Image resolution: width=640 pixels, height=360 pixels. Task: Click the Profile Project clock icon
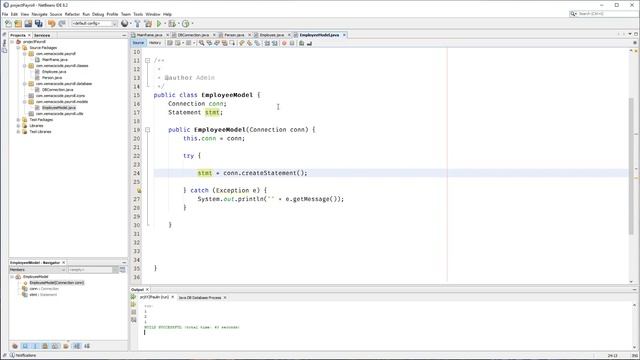pyautogui.click(x=186, y=24)
